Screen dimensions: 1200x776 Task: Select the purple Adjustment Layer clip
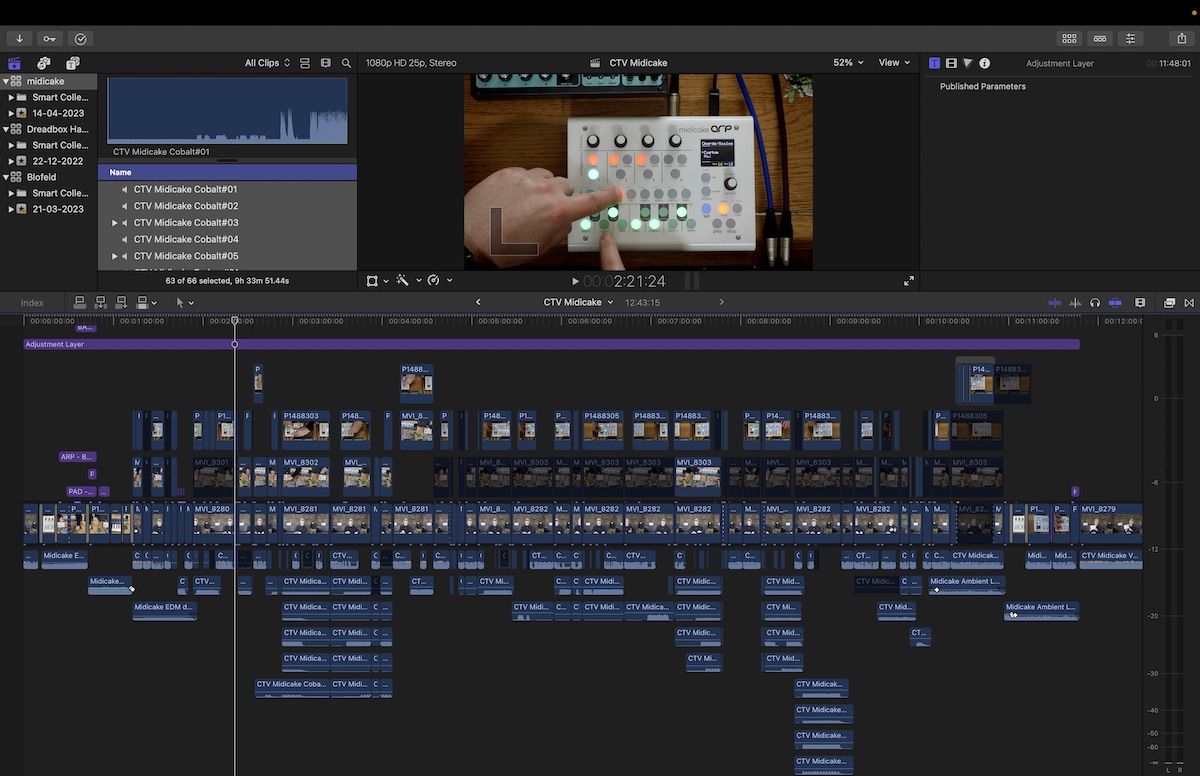click(551, 344)
